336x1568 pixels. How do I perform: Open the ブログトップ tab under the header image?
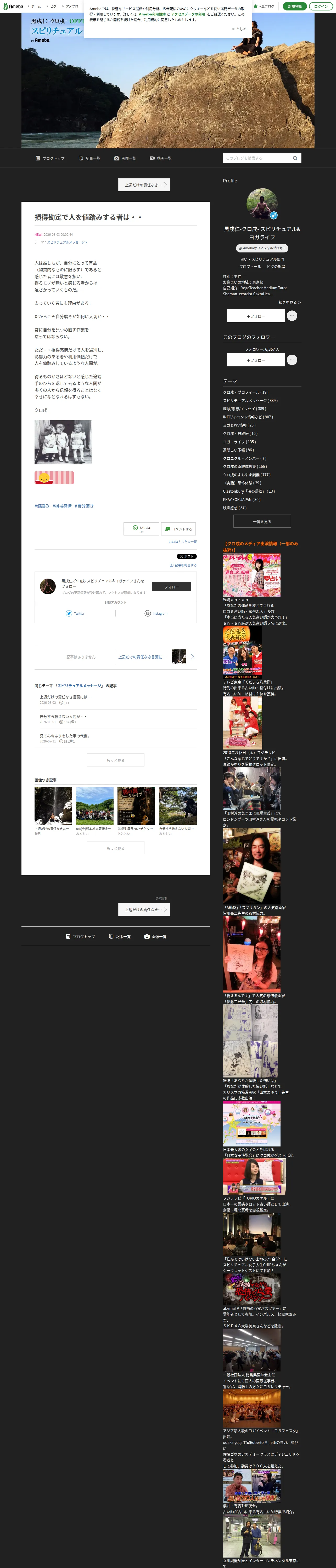50,158
